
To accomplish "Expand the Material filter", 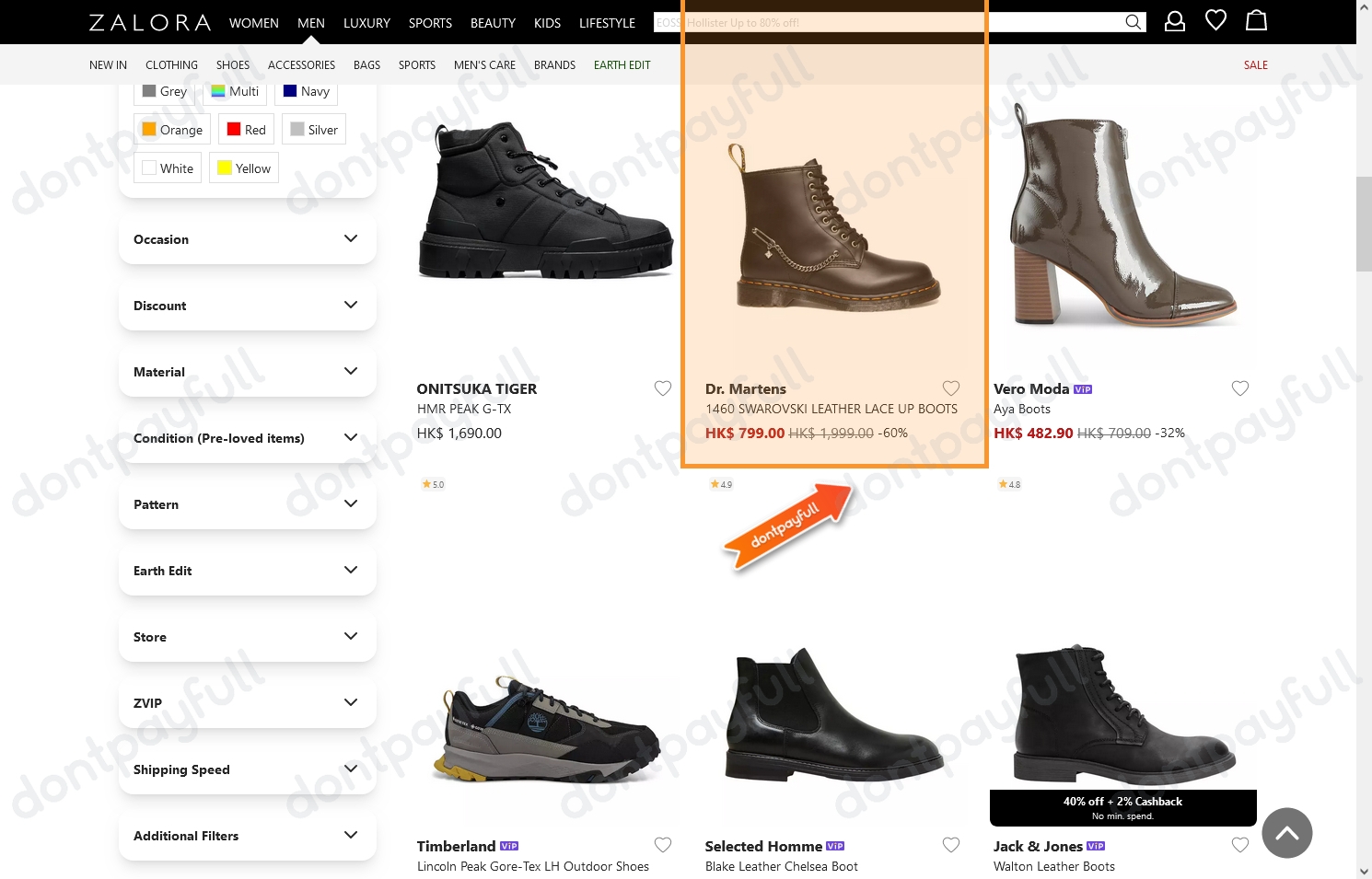I will pyautogui.click(x=247, y=372).
